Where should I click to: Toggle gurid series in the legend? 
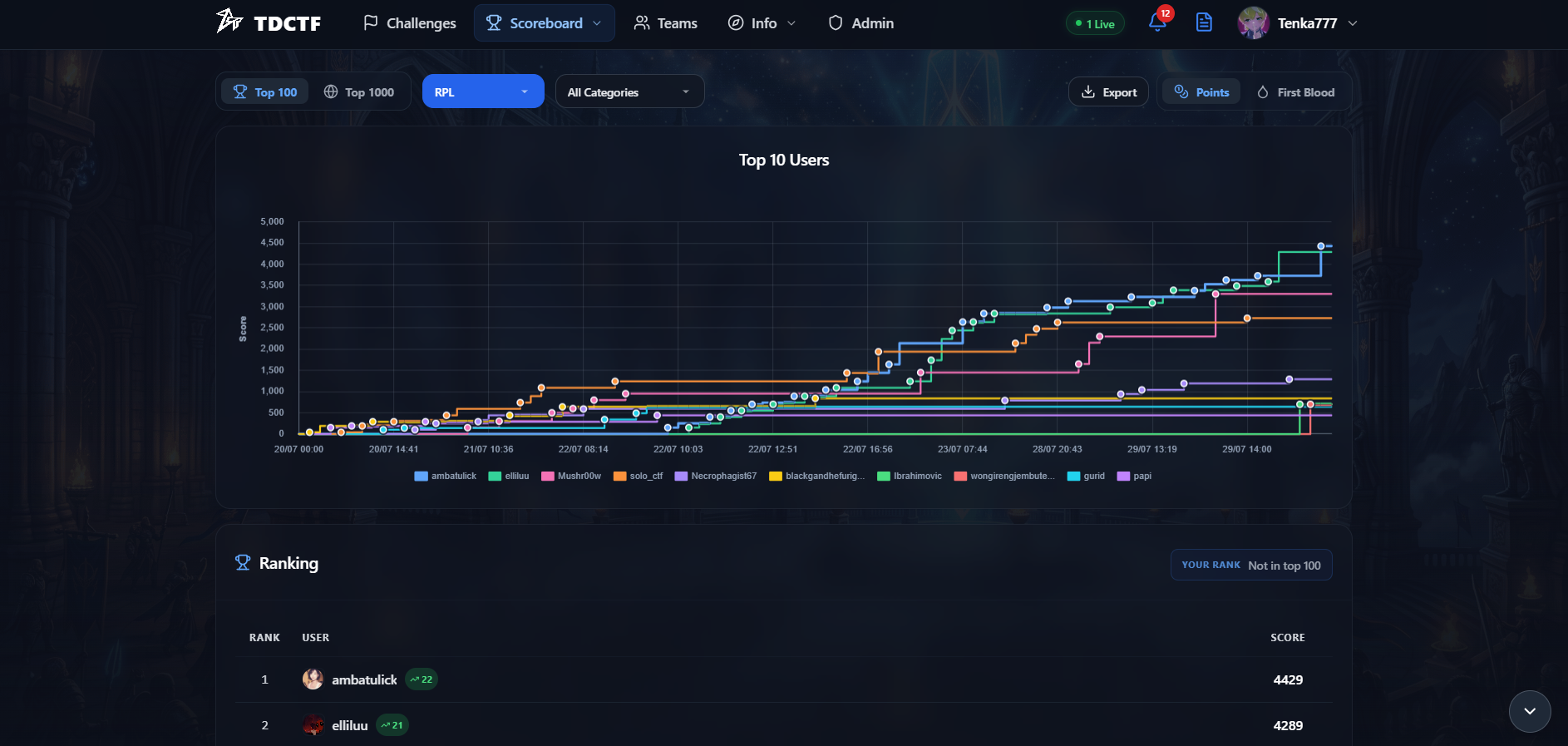[1086, 476]
